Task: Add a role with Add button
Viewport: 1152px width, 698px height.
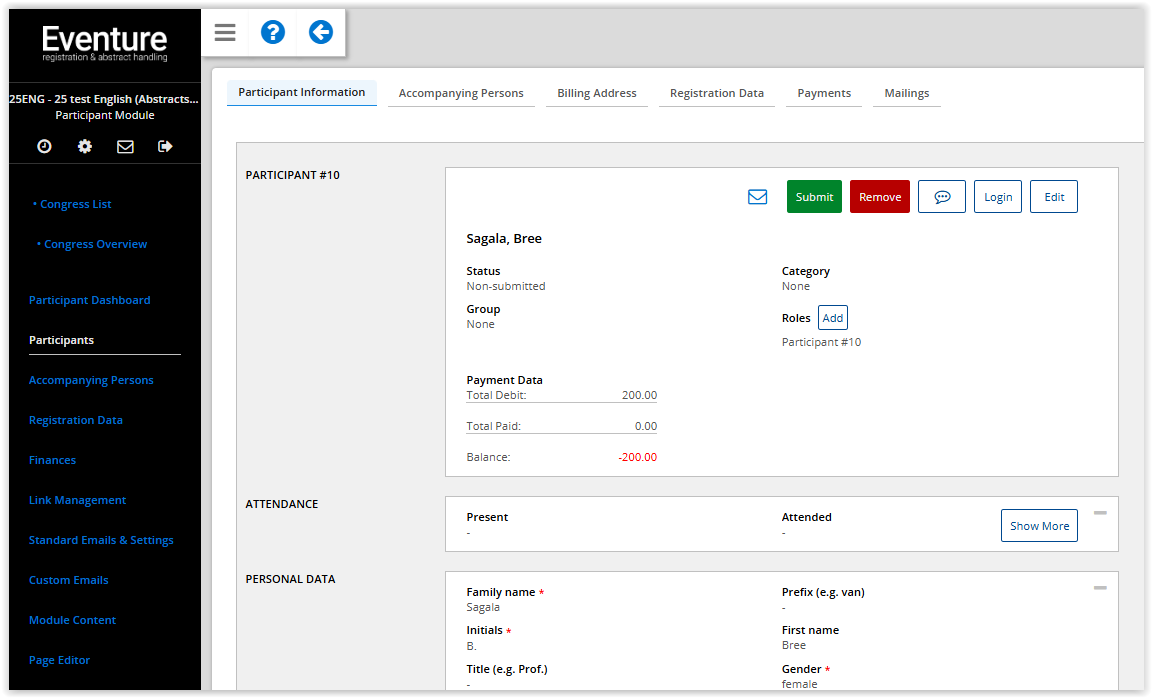Action: [x=832, y=318]
